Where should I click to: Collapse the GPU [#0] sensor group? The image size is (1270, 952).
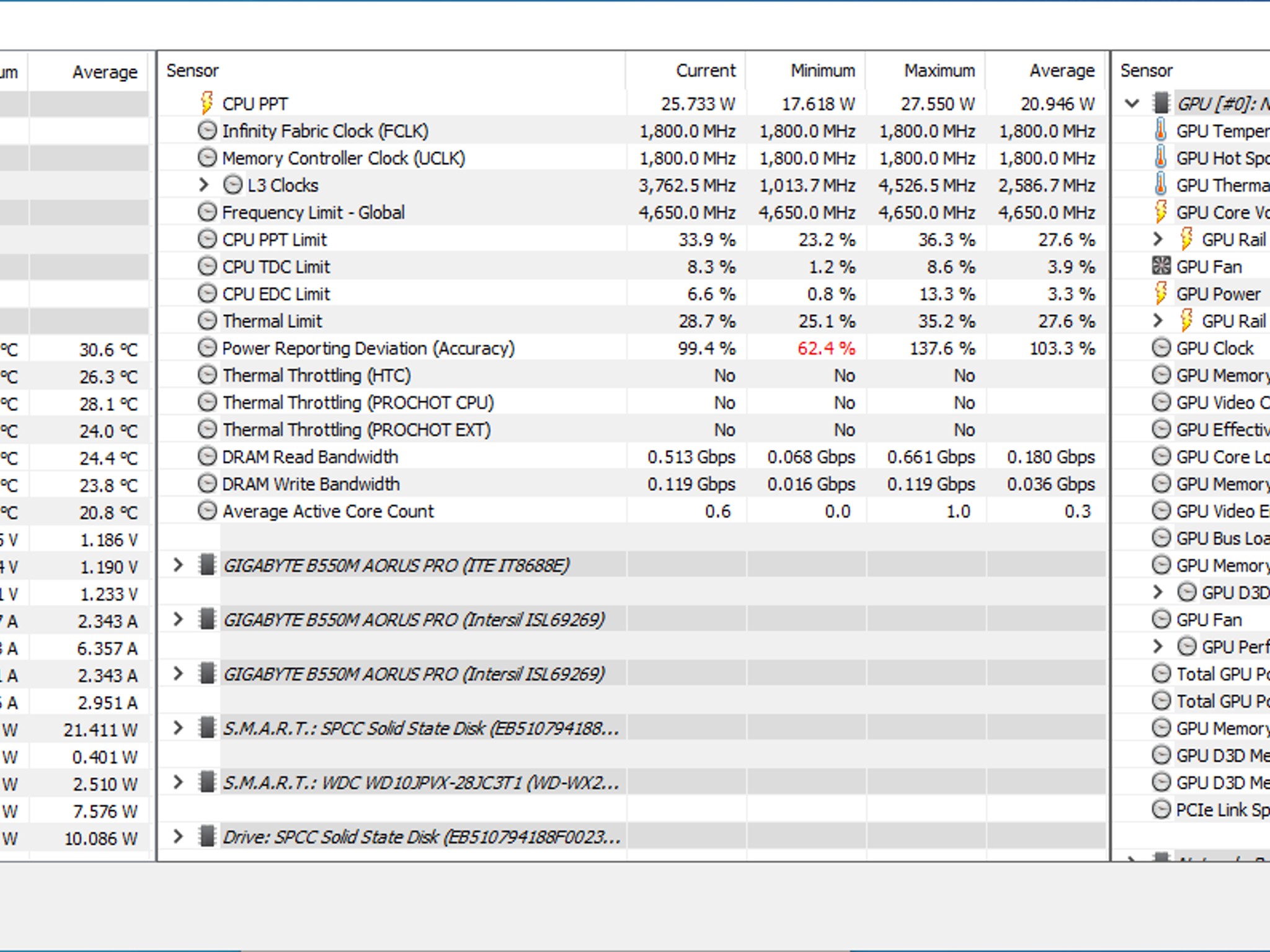[x=1132, y=103]
